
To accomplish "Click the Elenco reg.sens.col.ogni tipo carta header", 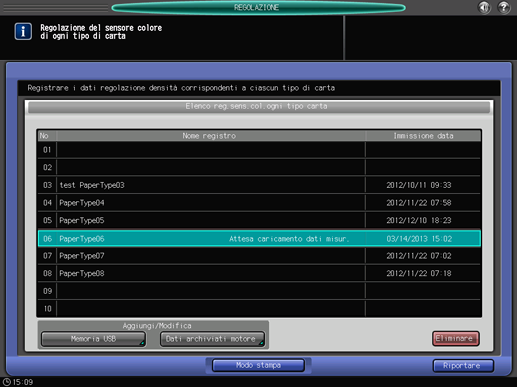I will coord(259,107).
